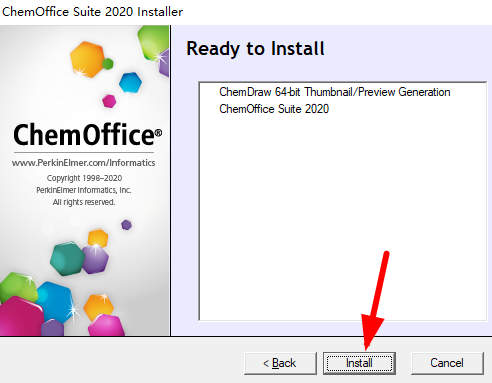Click the teal hexagon graphic
The width and height of the screenshot is (492, 383).
[x=67, y=259]
